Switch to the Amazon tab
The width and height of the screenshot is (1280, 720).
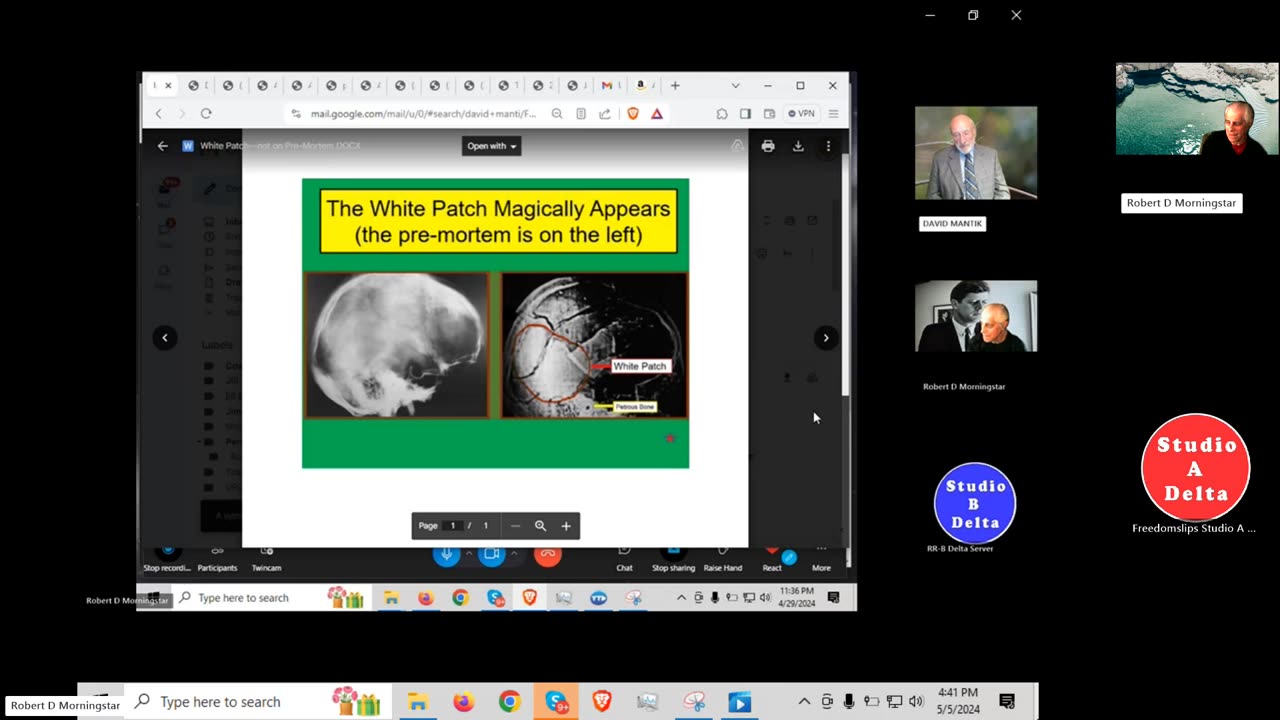[x=642, y=86]
